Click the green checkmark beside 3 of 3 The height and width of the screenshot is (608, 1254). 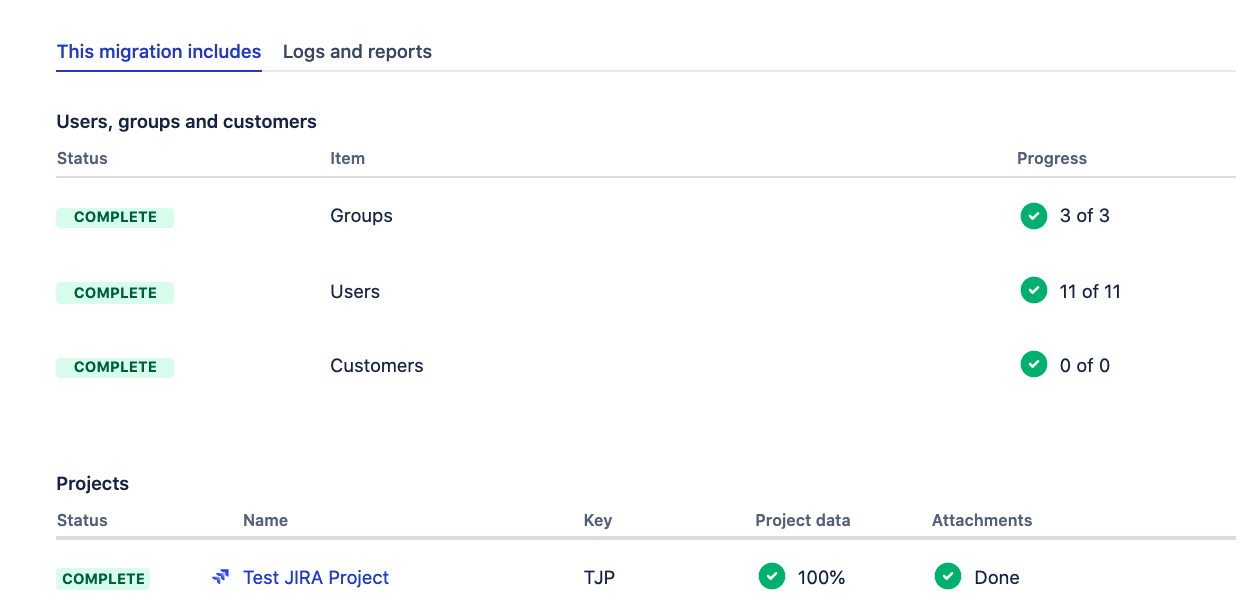pos(1034,216)
